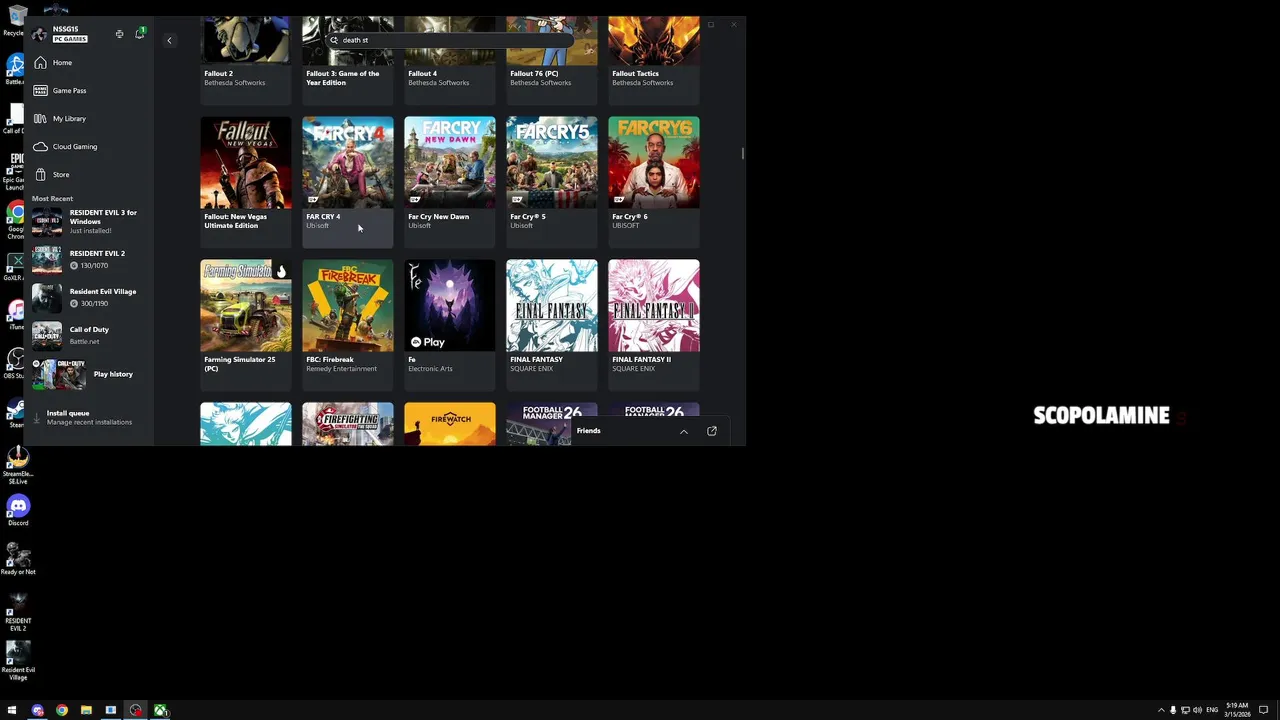Image resolution: width=1280 pixels, height=720 pixels.
Task: Open Call of Duty Battle.net recent entry
Action: pos(90,335)
